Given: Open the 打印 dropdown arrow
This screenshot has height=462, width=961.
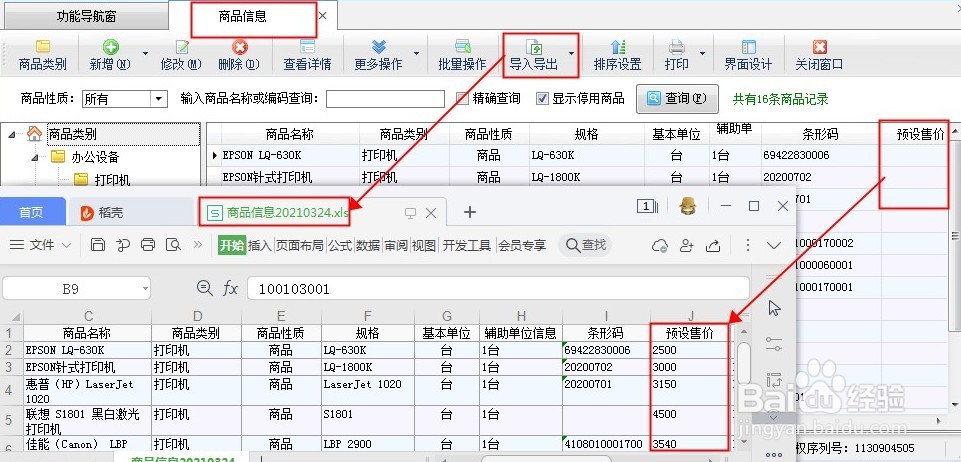Looking at the screenshot, I should click(702, 54).
